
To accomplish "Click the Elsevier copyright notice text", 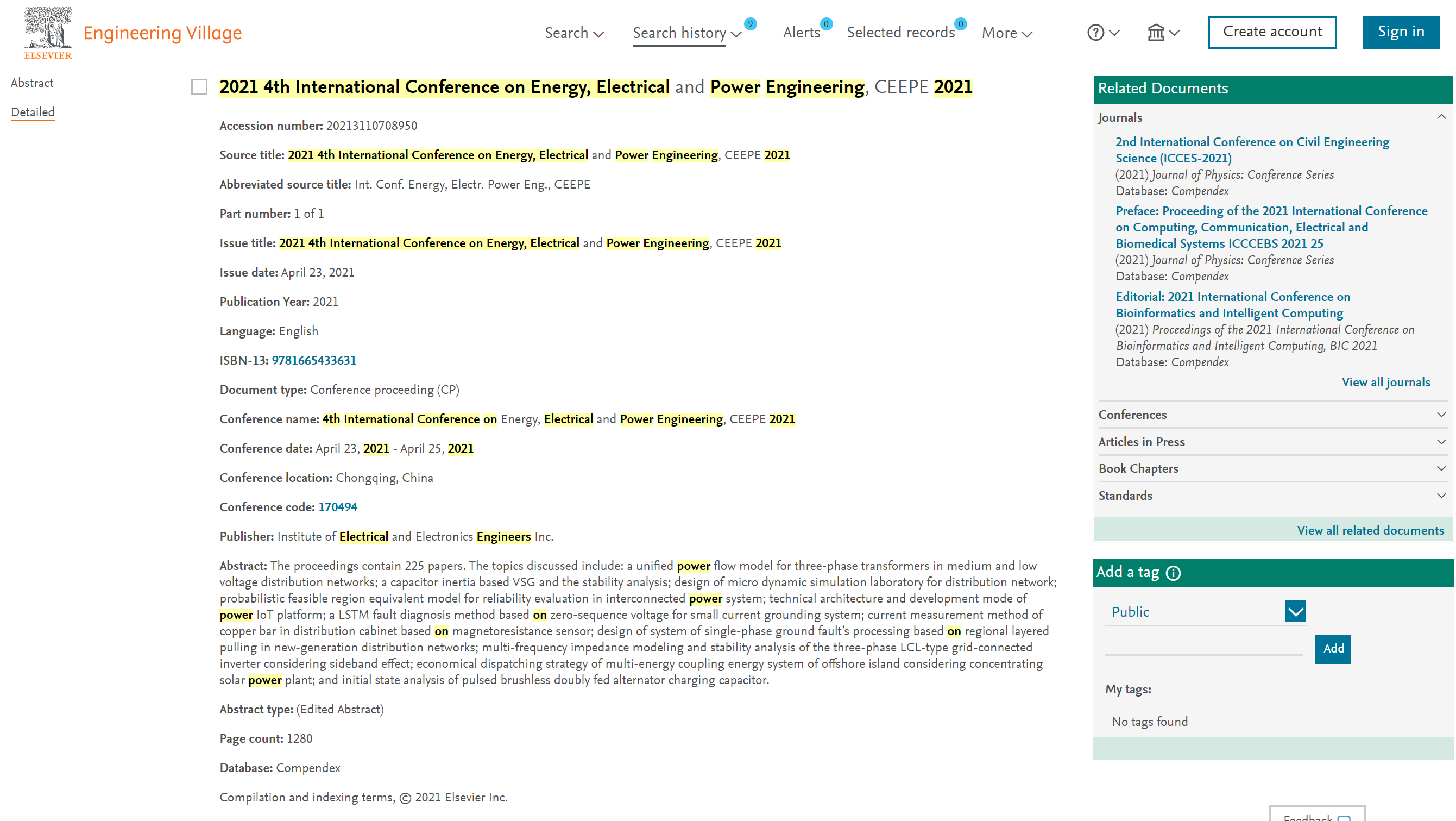I will 363,797.
